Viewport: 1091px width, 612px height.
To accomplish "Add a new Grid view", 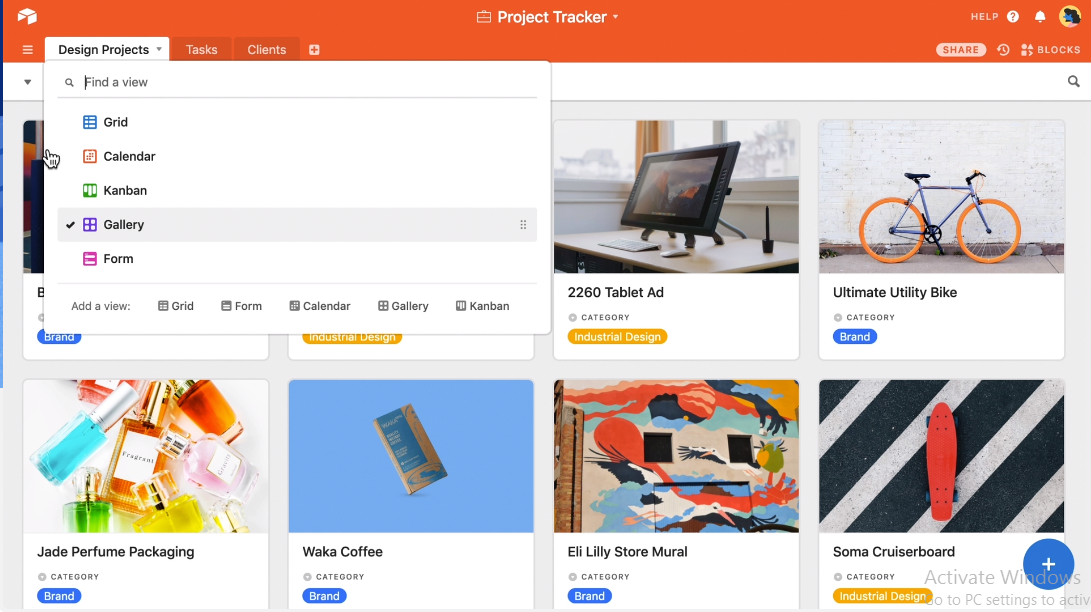I will click(x=176, y=306).
